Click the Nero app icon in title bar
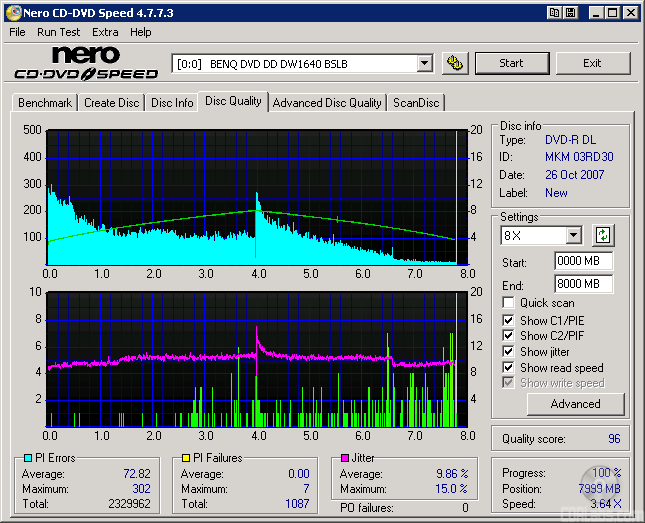Viewport: 645px width, 523px height. (12, 13)
